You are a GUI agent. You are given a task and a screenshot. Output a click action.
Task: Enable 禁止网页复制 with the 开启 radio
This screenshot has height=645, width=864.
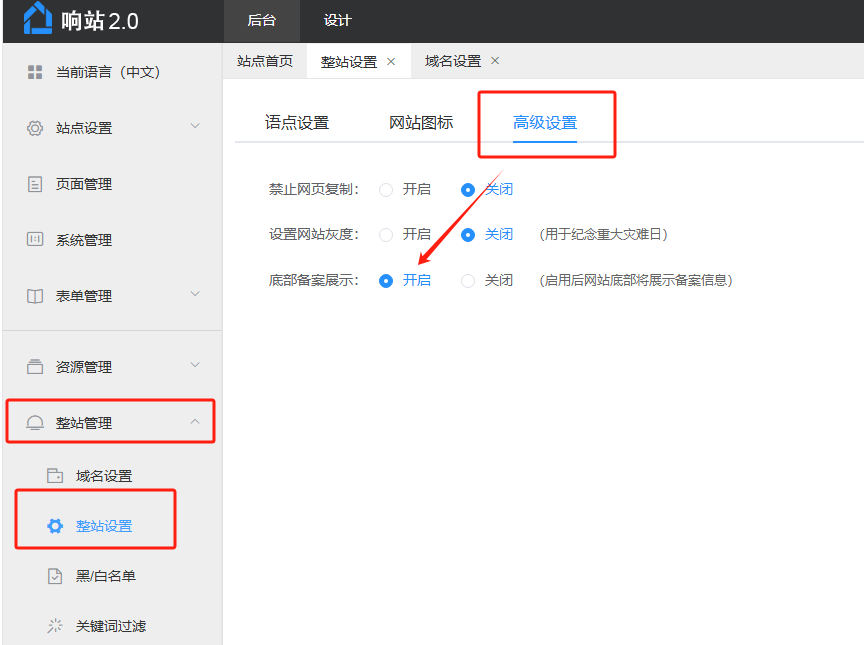click(x=386, y=190)
